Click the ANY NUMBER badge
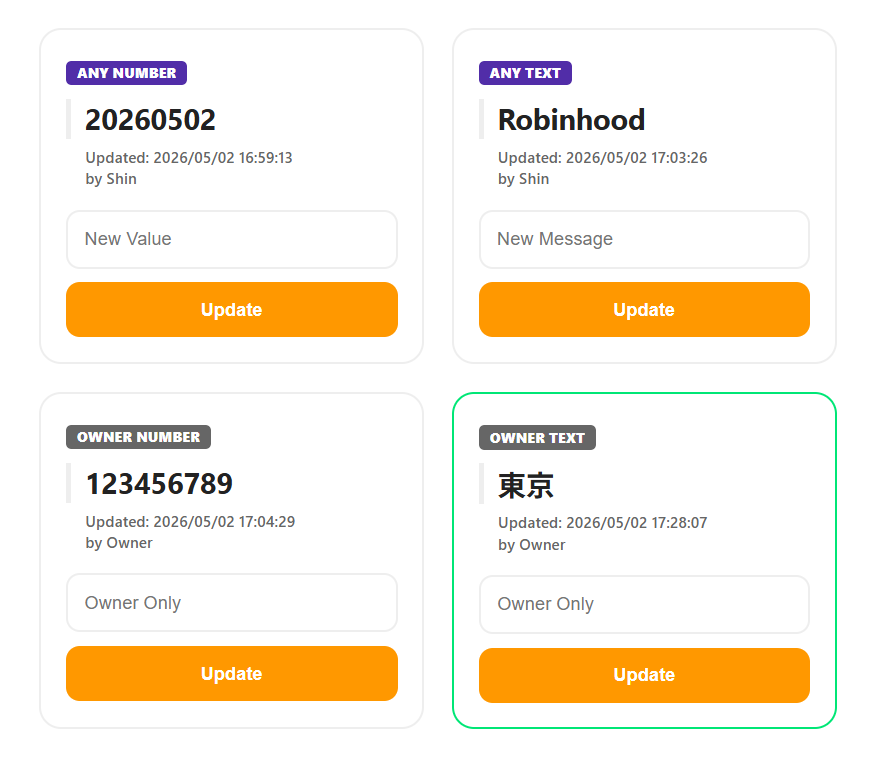The image size is (878, 757). 127,73
